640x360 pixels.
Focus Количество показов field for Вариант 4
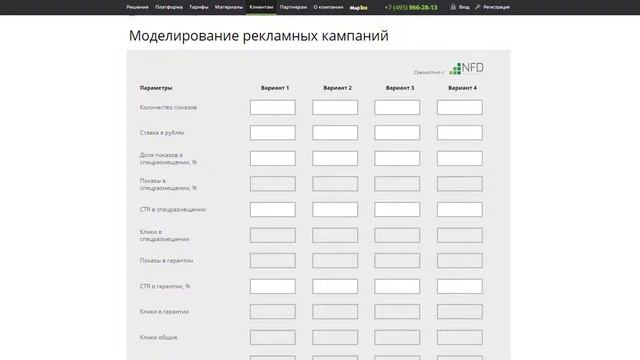(460, 107)
